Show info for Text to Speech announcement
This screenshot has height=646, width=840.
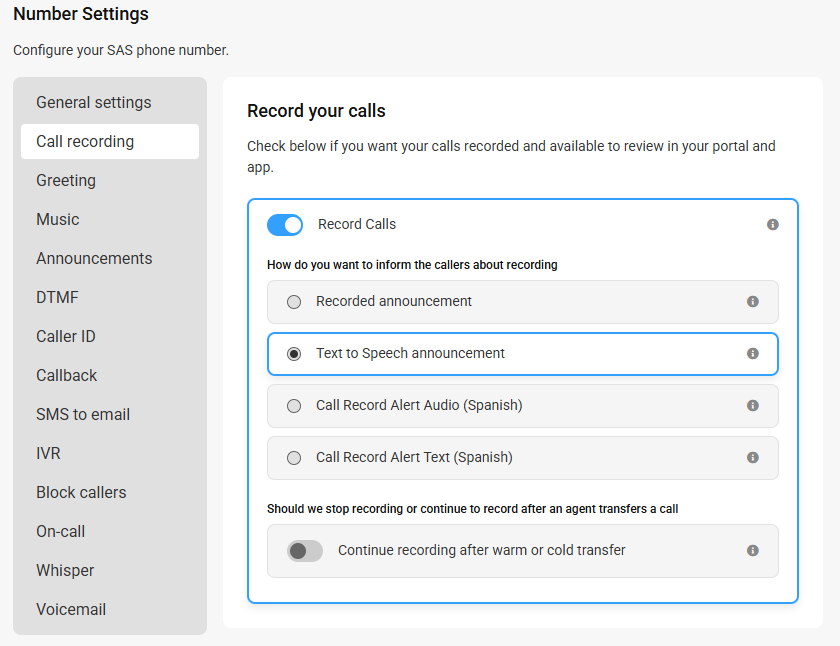pyautogui.click(x=753, y=354)
